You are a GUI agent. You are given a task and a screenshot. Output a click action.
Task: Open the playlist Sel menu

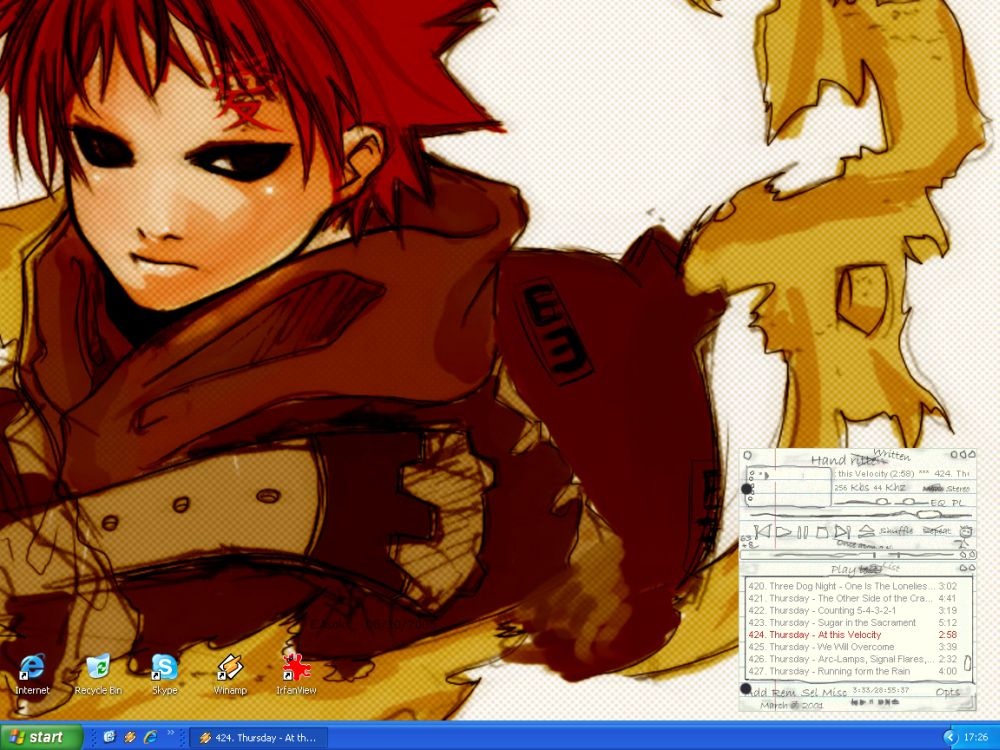pos(809,693)
